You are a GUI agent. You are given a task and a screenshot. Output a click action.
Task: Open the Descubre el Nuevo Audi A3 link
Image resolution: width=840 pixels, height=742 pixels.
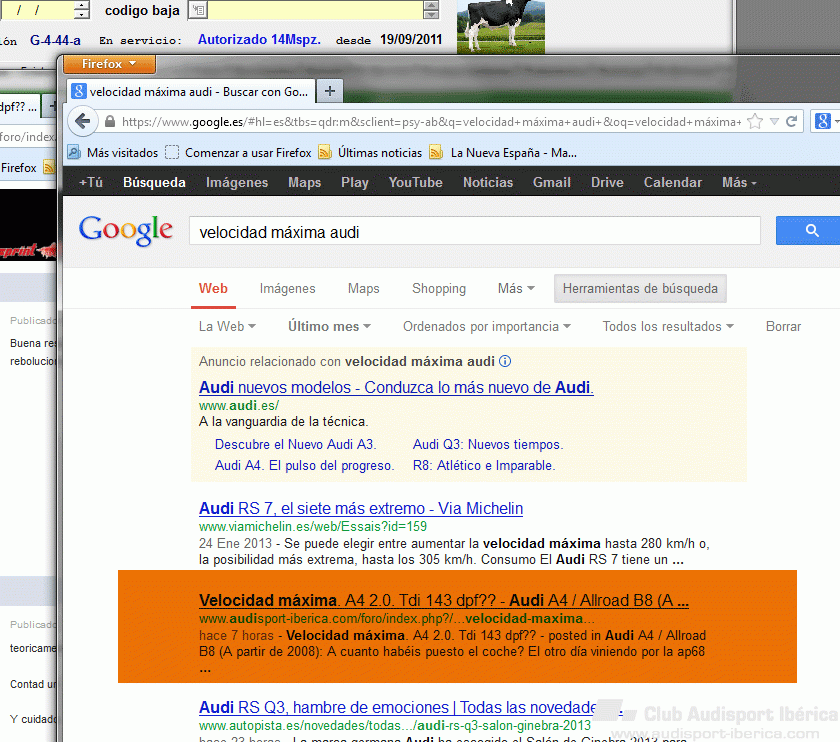(295, 444)
